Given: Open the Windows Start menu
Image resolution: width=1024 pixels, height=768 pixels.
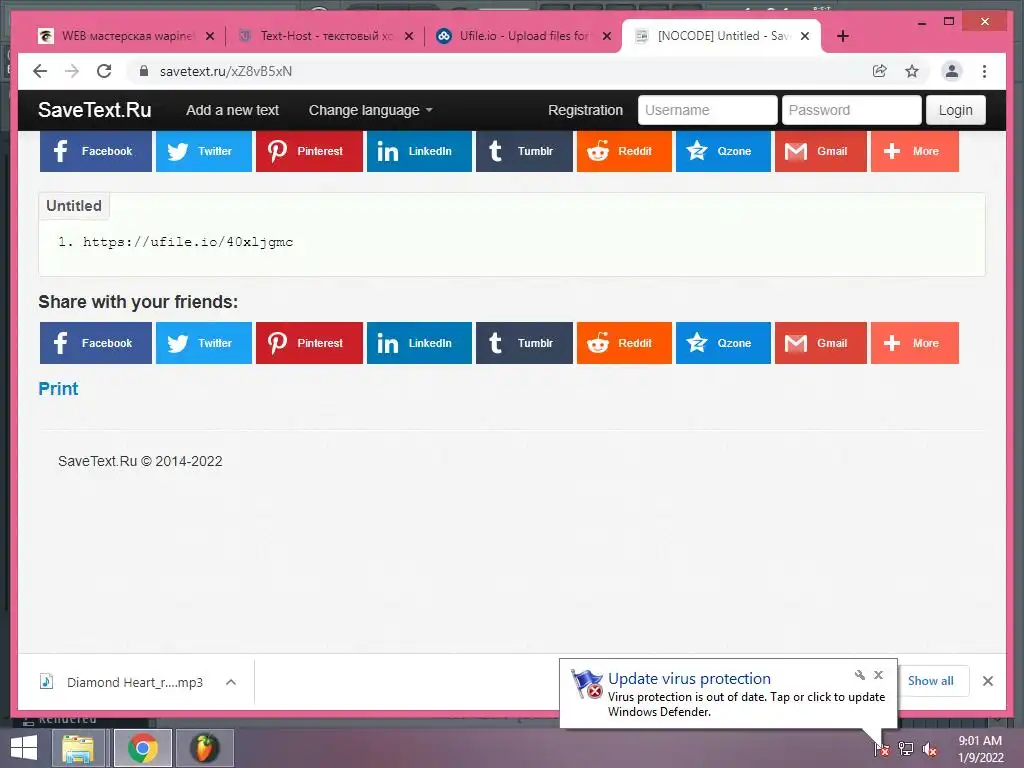Looking at the screenshot, I should pyautogui.click(x=24, y=748).
